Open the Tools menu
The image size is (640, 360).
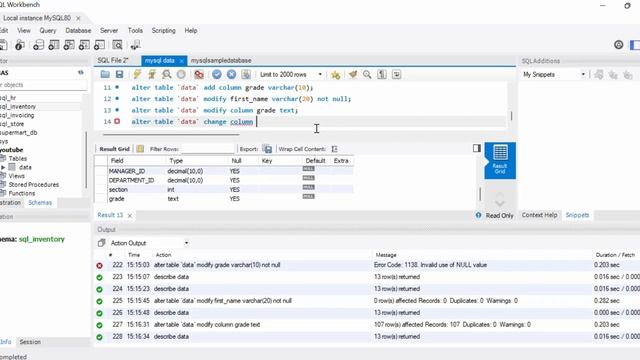point(135,31)
